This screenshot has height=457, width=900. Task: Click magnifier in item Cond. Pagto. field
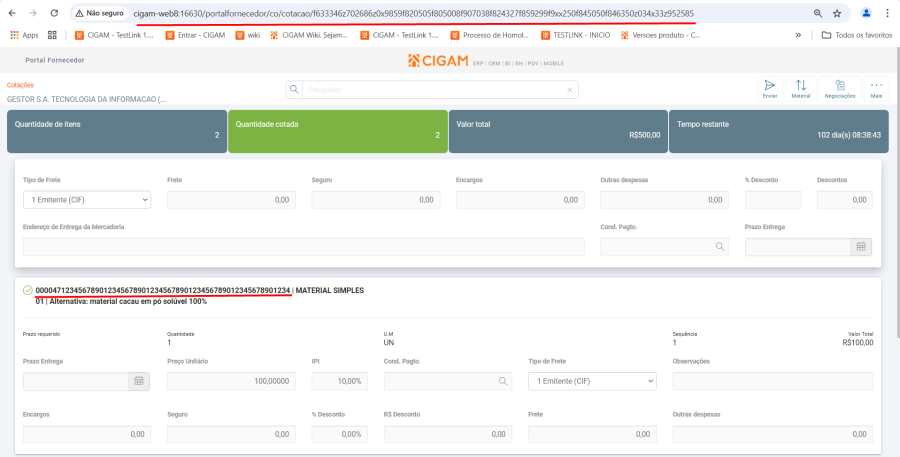point(503,381)
